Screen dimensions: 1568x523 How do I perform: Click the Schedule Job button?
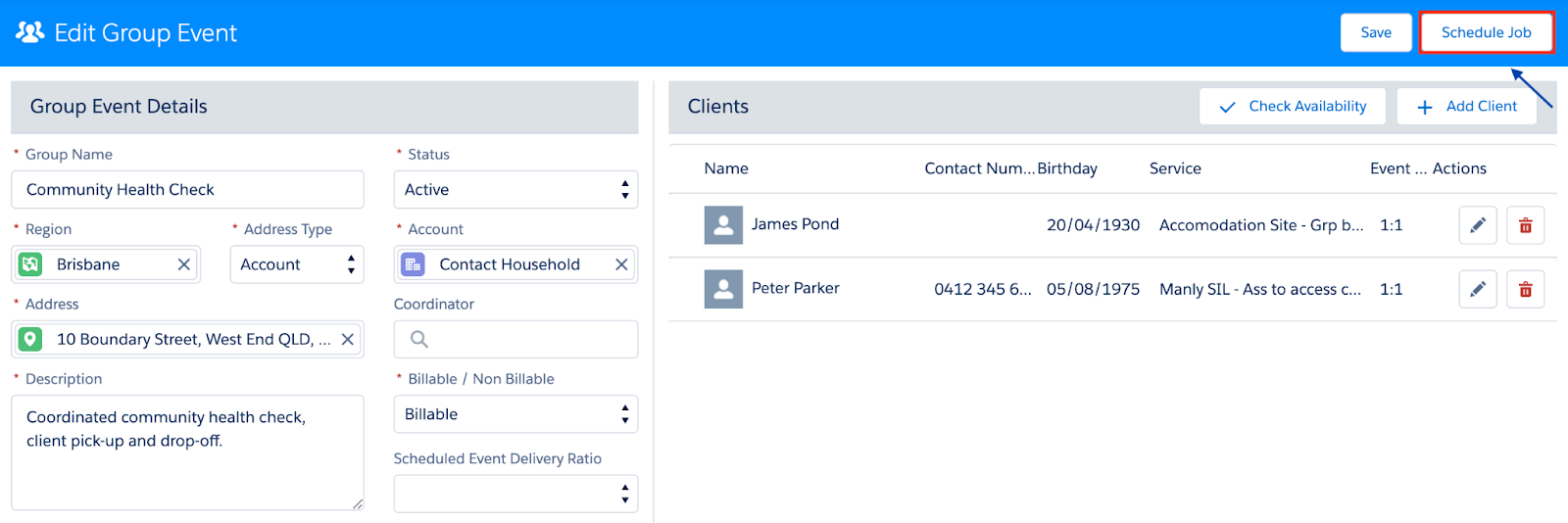coord(1486,32)
